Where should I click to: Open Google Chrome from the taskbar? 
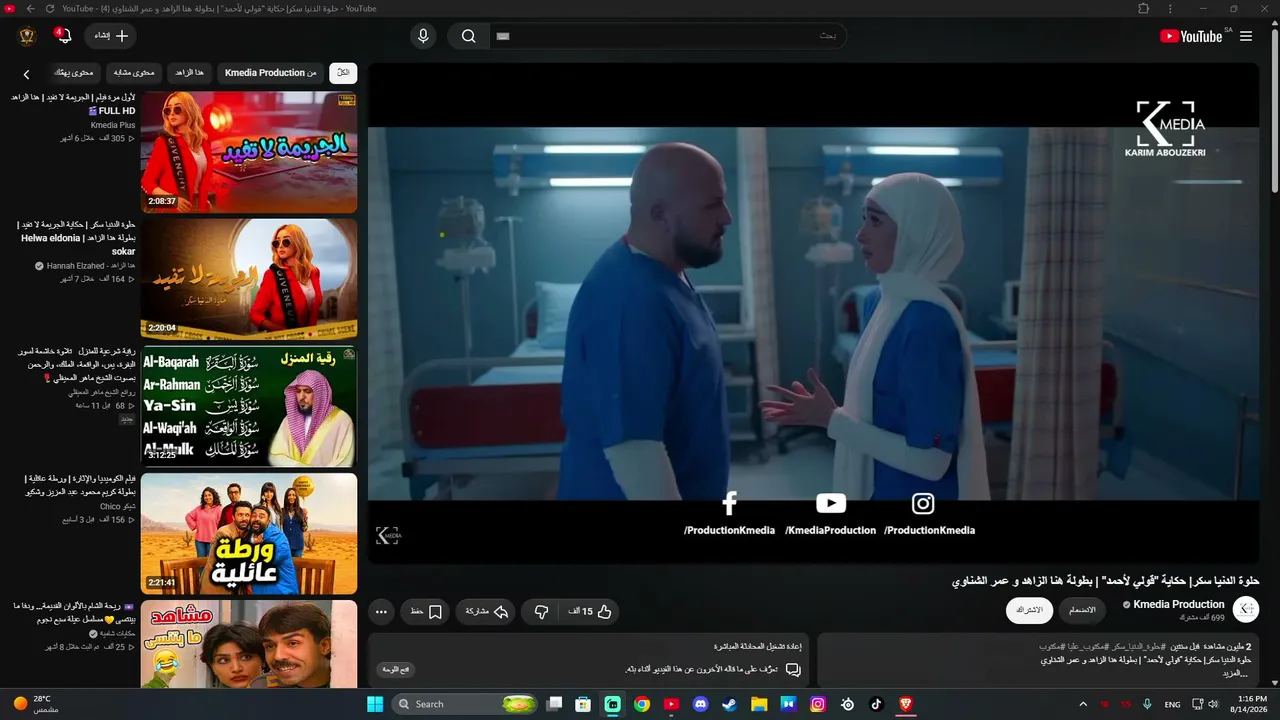coord(642,704)
